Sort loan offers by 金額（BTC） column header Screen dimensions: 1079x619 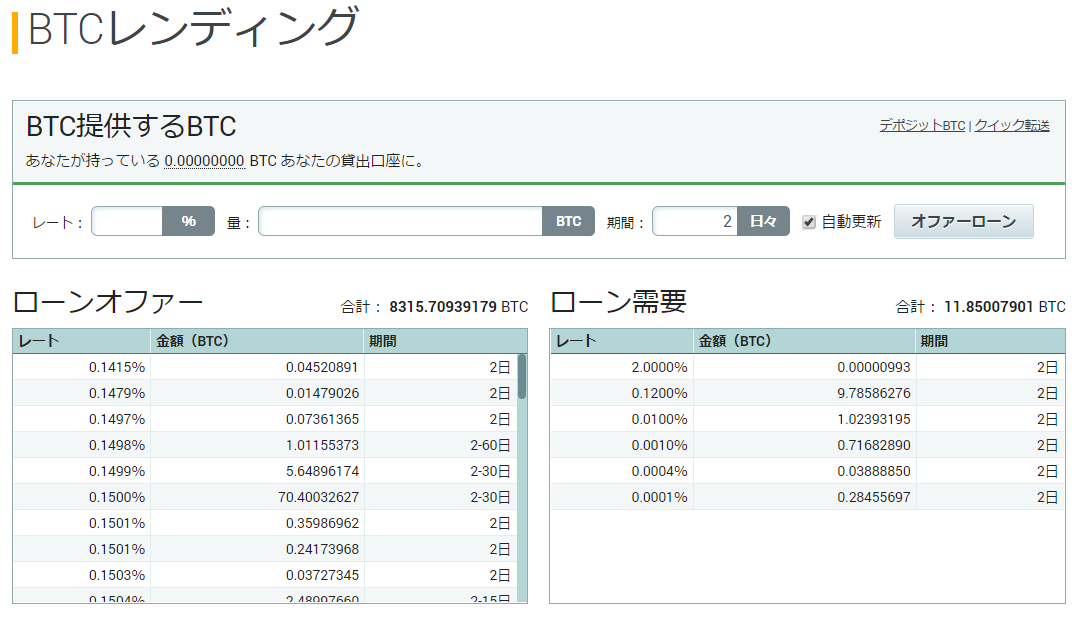(256, 341)
